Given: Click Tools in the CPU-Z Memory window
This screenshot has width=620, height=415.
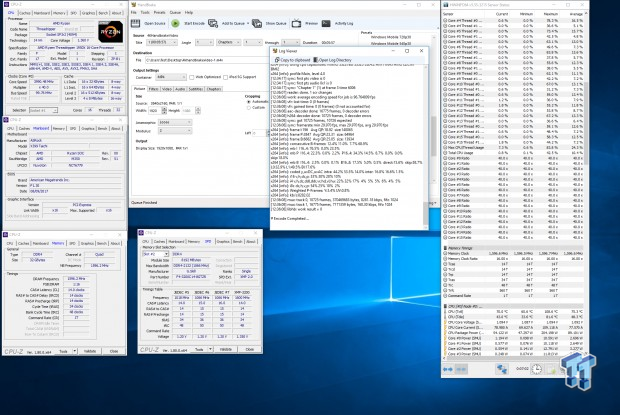Looking at the screenshot, I should pos(63,351).
